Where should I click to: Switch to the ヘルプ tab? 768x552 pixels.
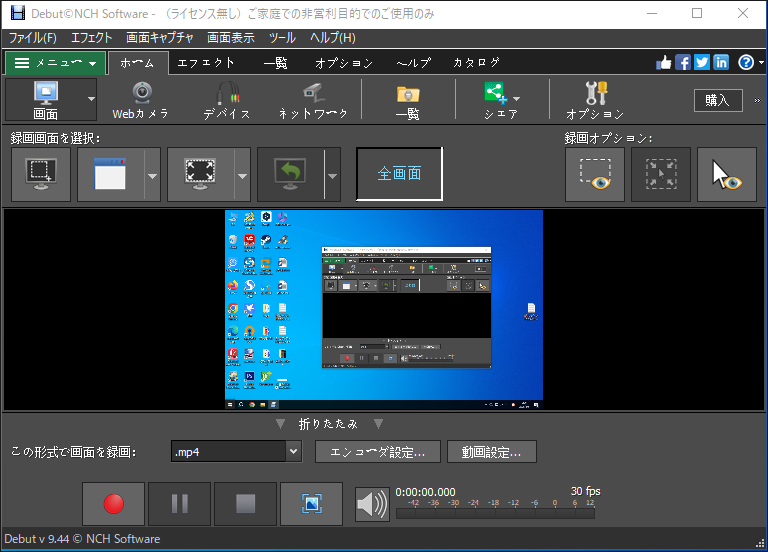(414, 63)
